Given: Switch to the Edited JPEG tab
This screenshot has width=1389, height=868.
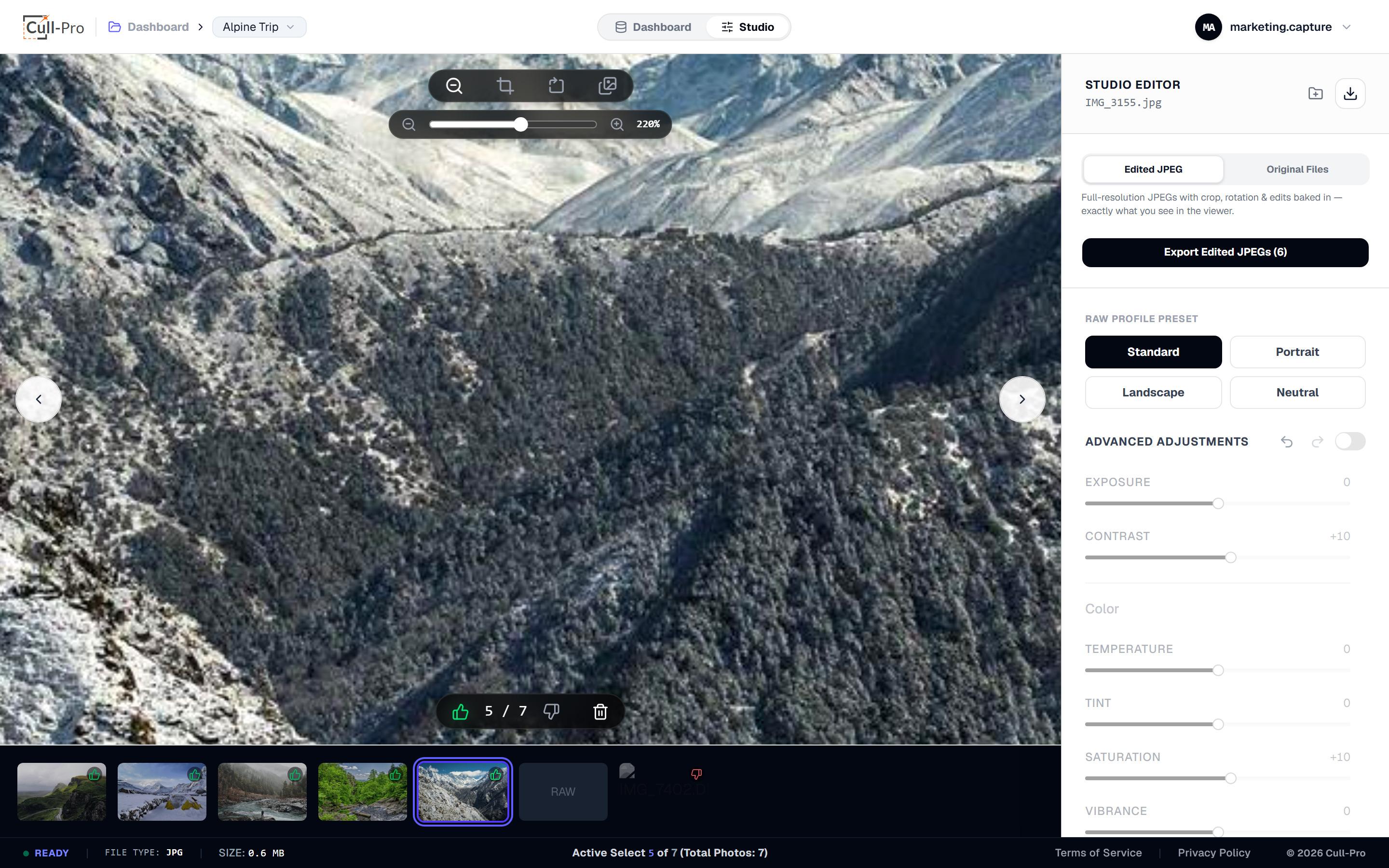Looking at the screenshot, I should pyautogui.click(x=1153, y=169).
